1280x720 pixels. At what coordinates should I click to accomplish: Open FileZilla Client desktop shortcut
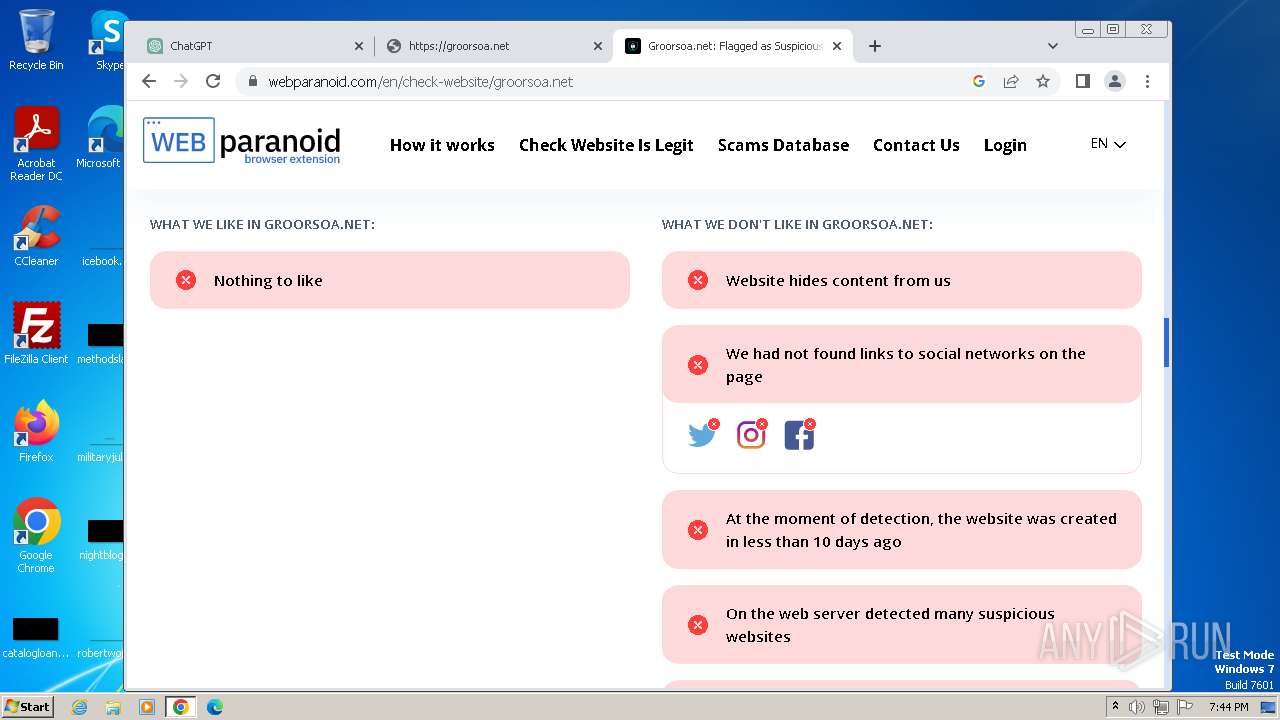(36, 334)
